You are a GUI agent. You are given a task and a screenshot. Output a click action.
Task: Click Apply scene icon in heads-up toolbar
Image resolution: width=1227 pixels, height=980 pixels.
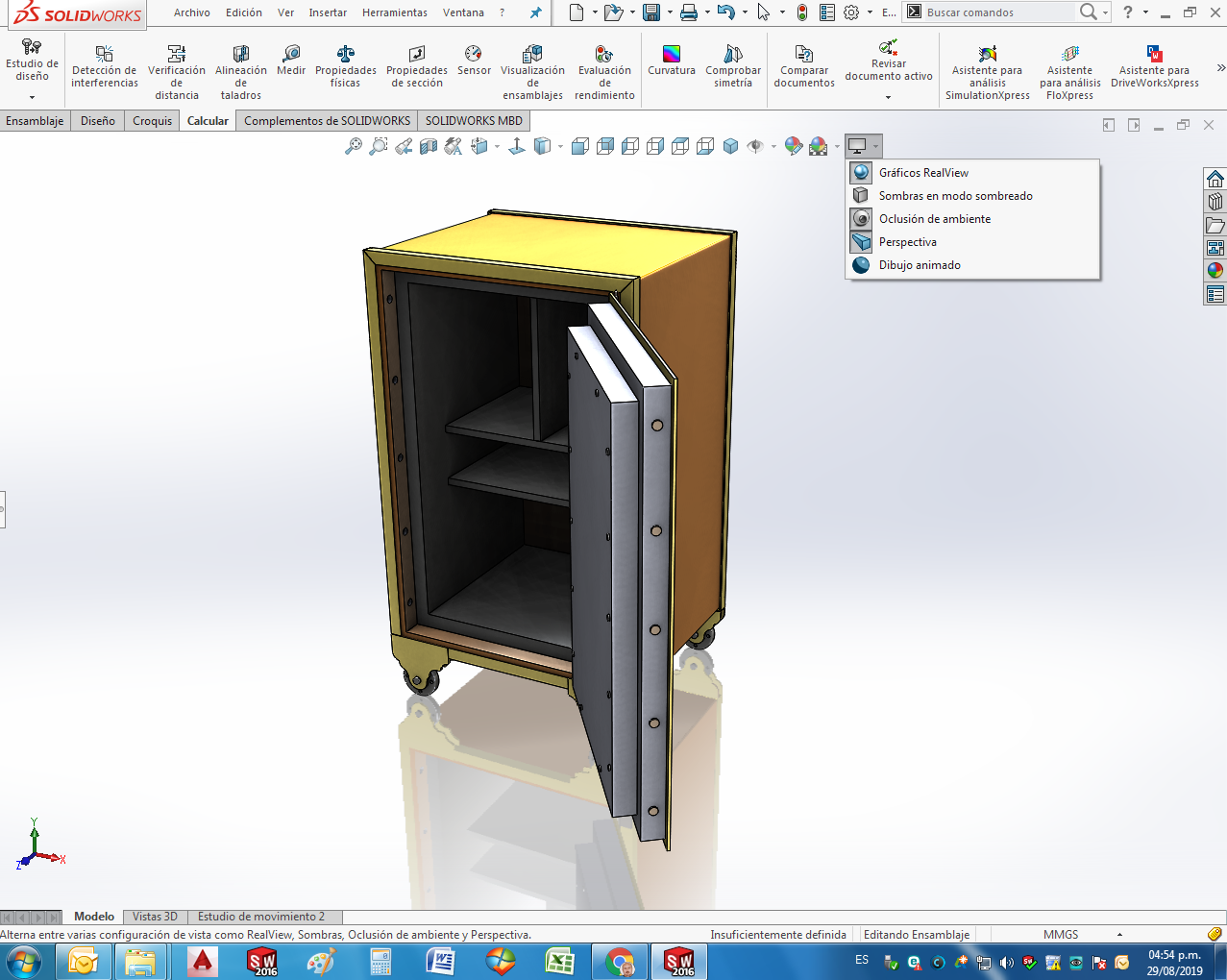tap(819, 146)
